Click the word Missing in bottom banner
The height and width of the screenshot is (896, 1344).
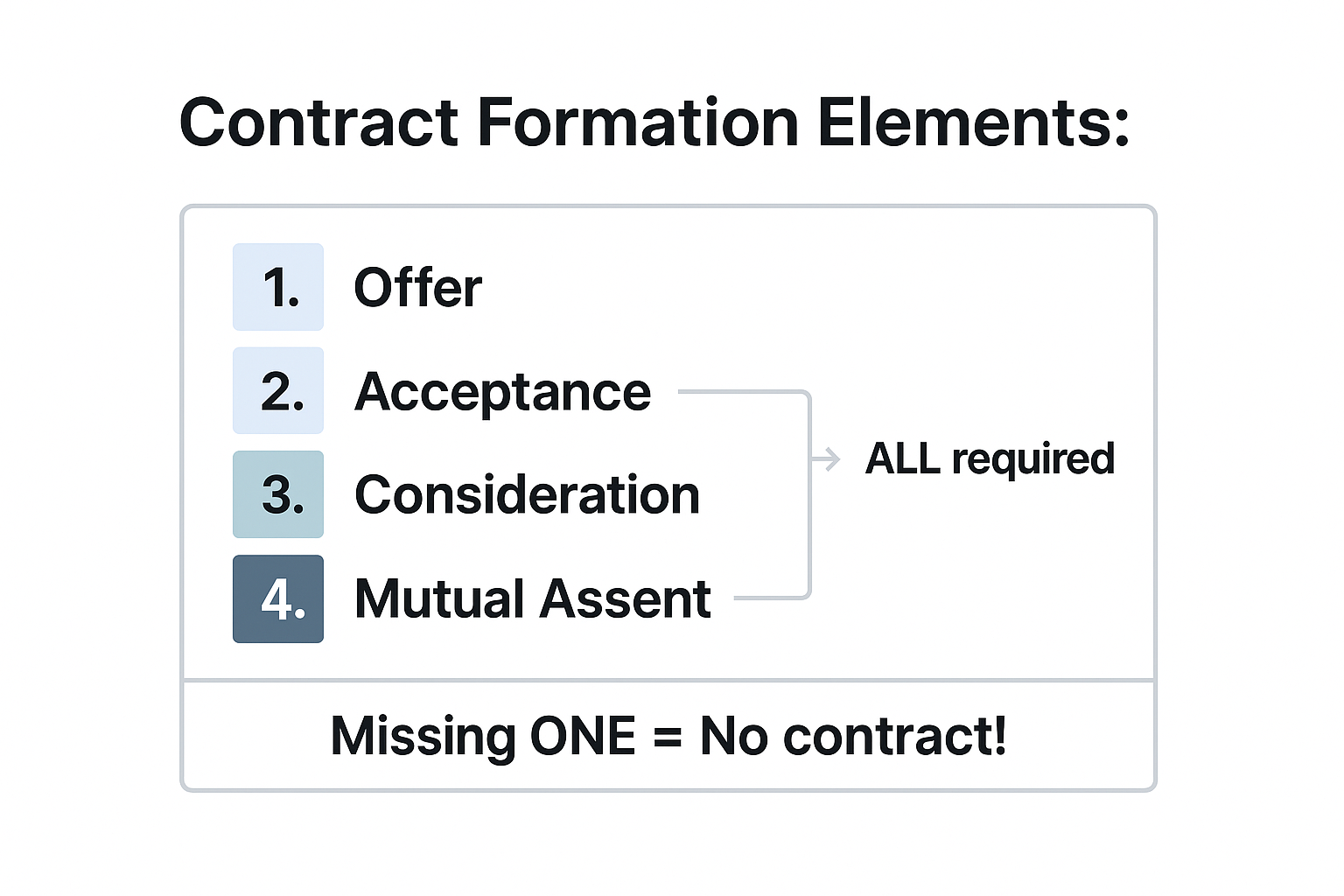coord(422,737)
